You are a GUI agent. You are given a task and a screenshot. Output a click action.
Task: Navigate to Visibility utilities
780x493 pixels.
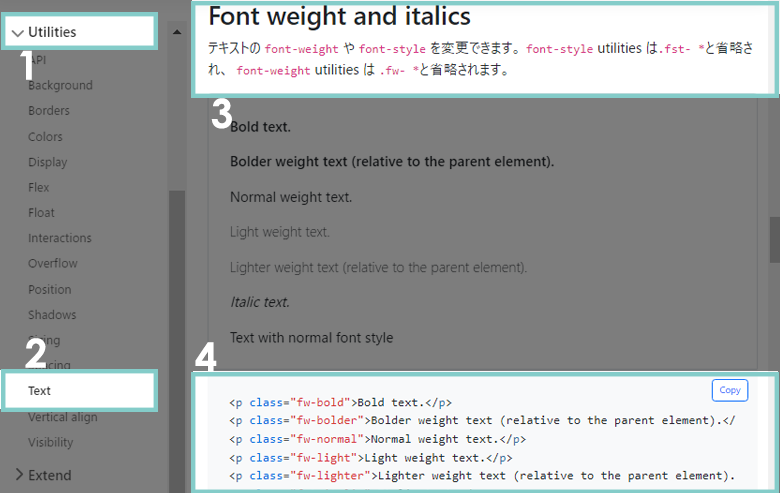50,442
